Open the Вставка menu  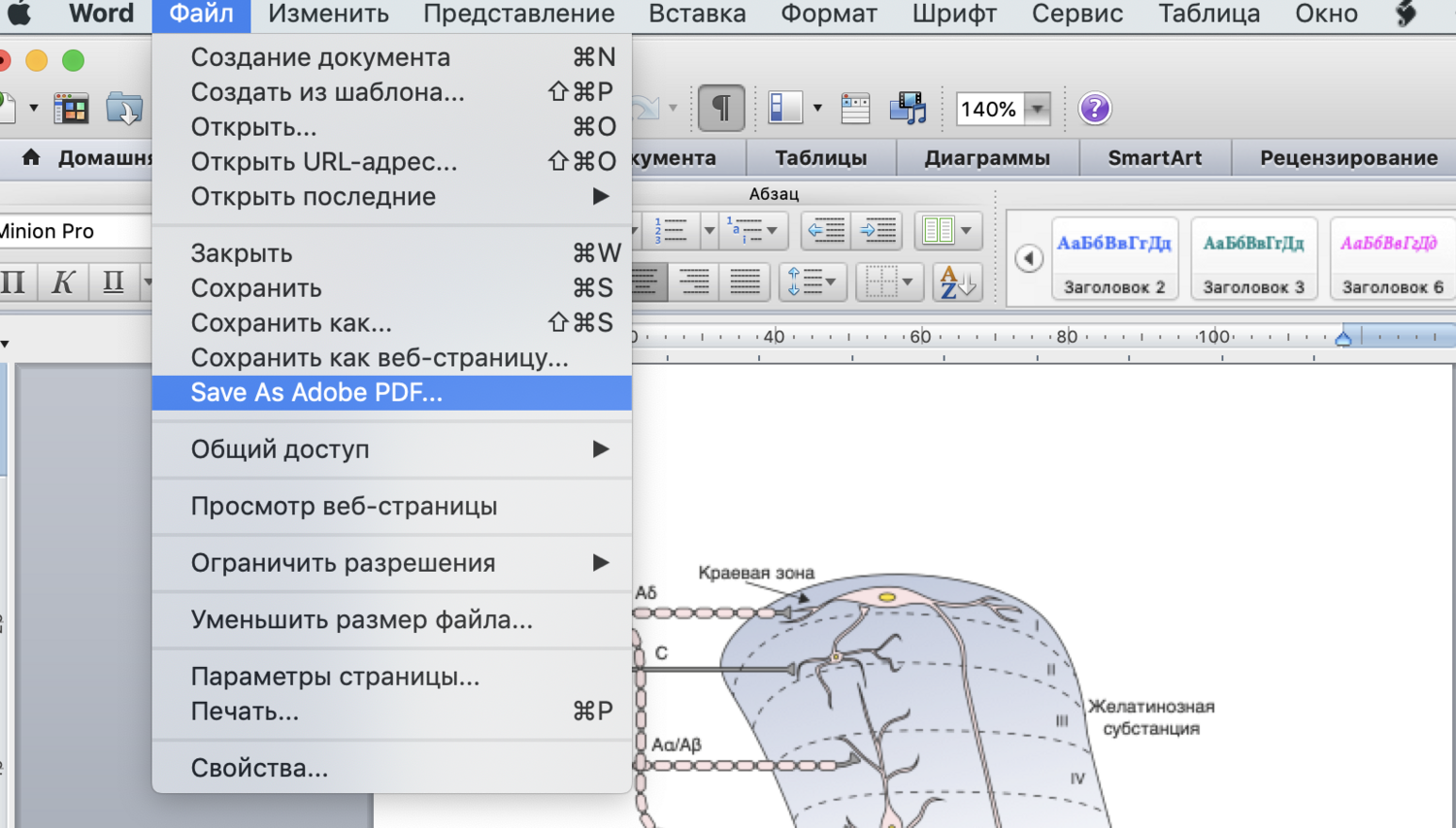tap(697, 14)
